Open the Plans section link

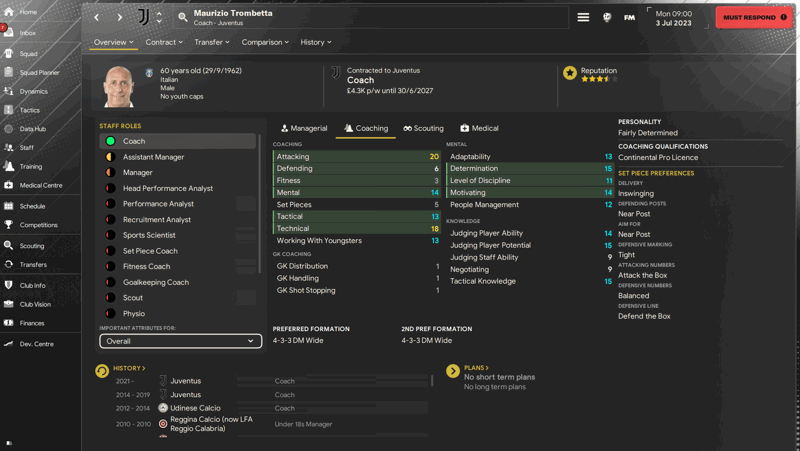coord(476,368)
